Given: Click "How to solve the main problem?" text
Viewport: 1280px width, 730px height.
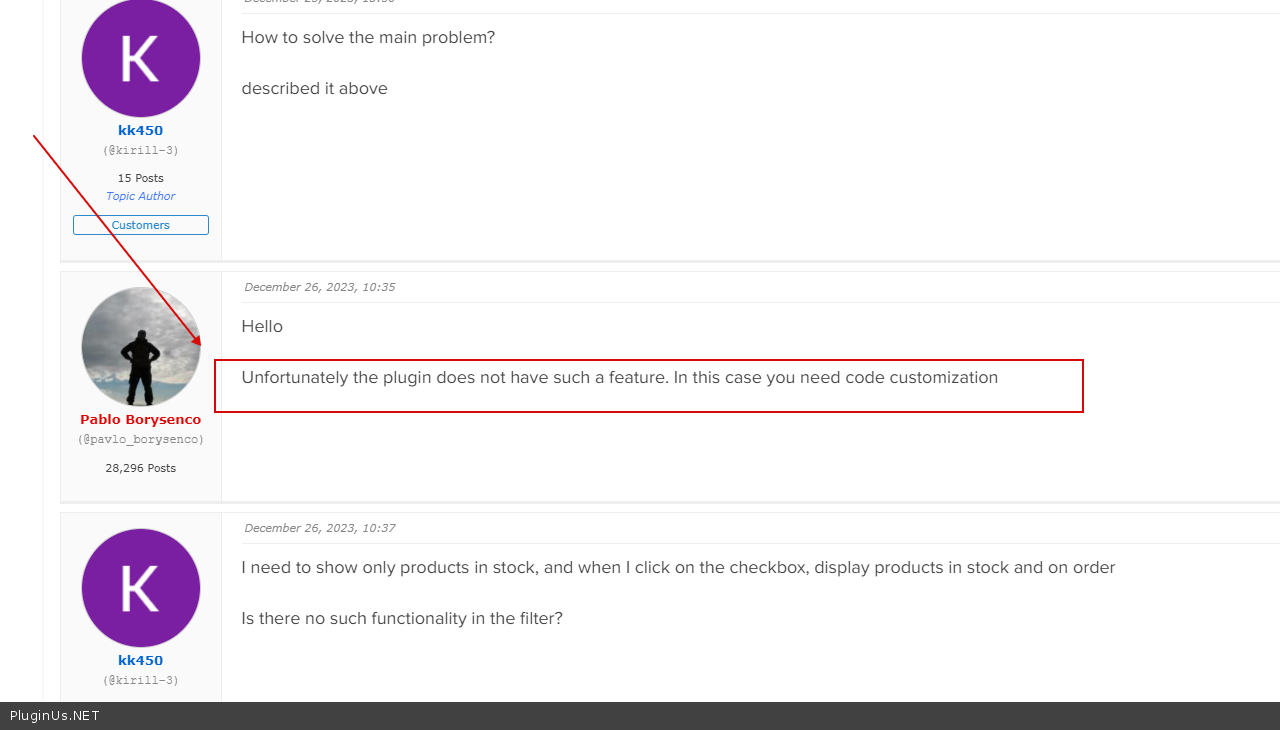Looking at the screenshot, I should pyautogui.click(x=368, y=38).
